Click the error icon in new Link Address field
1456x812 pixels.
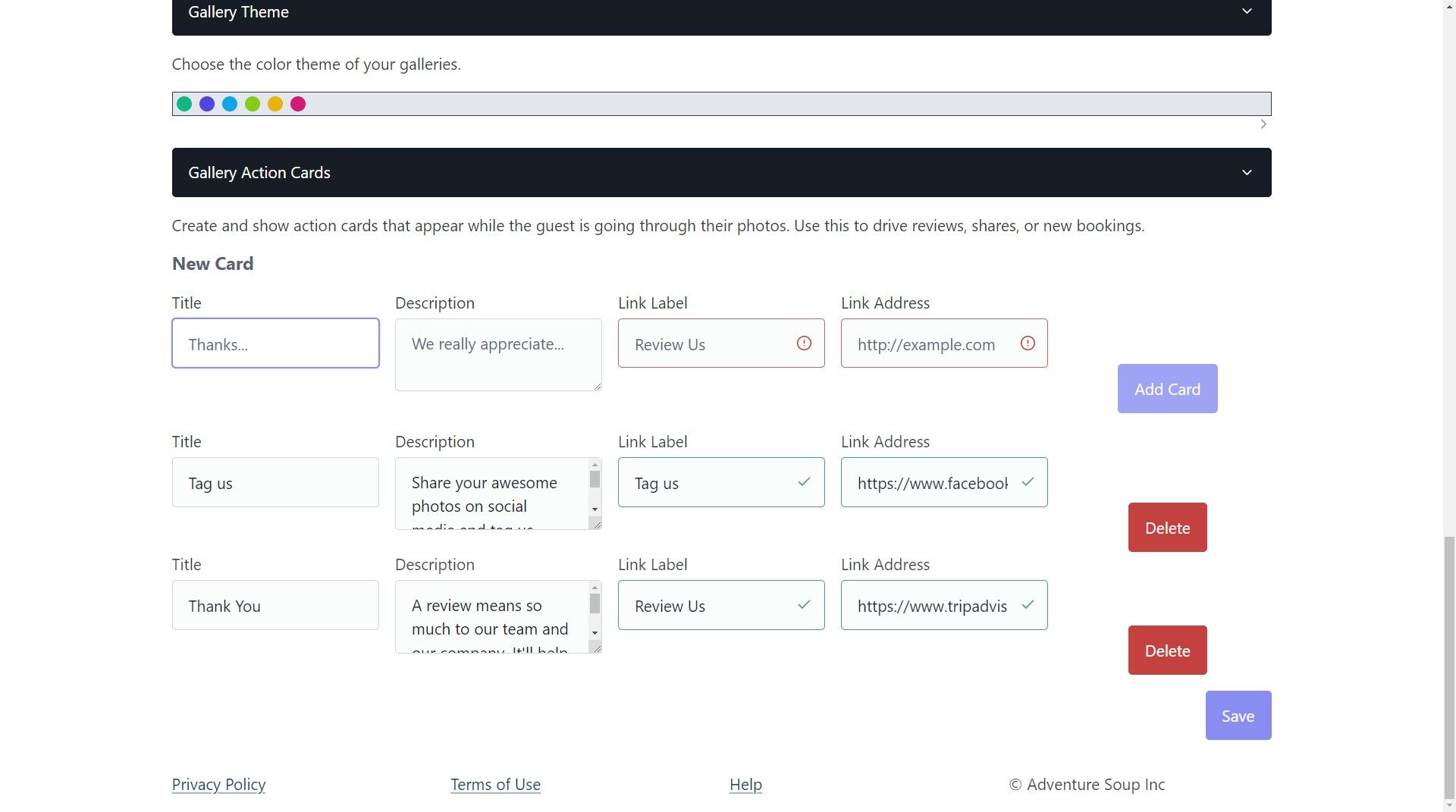pyautogui.click(x=1028, y=343)
